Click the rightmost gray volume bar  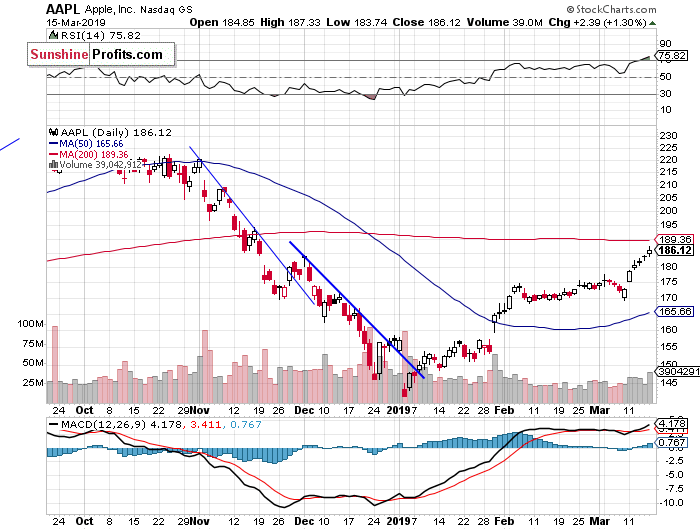[650, 388]
